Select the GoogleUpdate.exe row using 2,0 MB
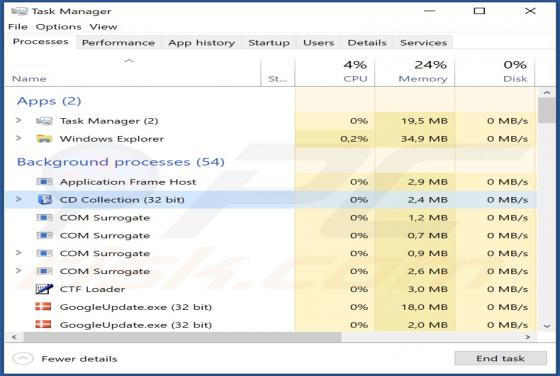The height and width of the screenshot is (376, 560). point(270,325)
